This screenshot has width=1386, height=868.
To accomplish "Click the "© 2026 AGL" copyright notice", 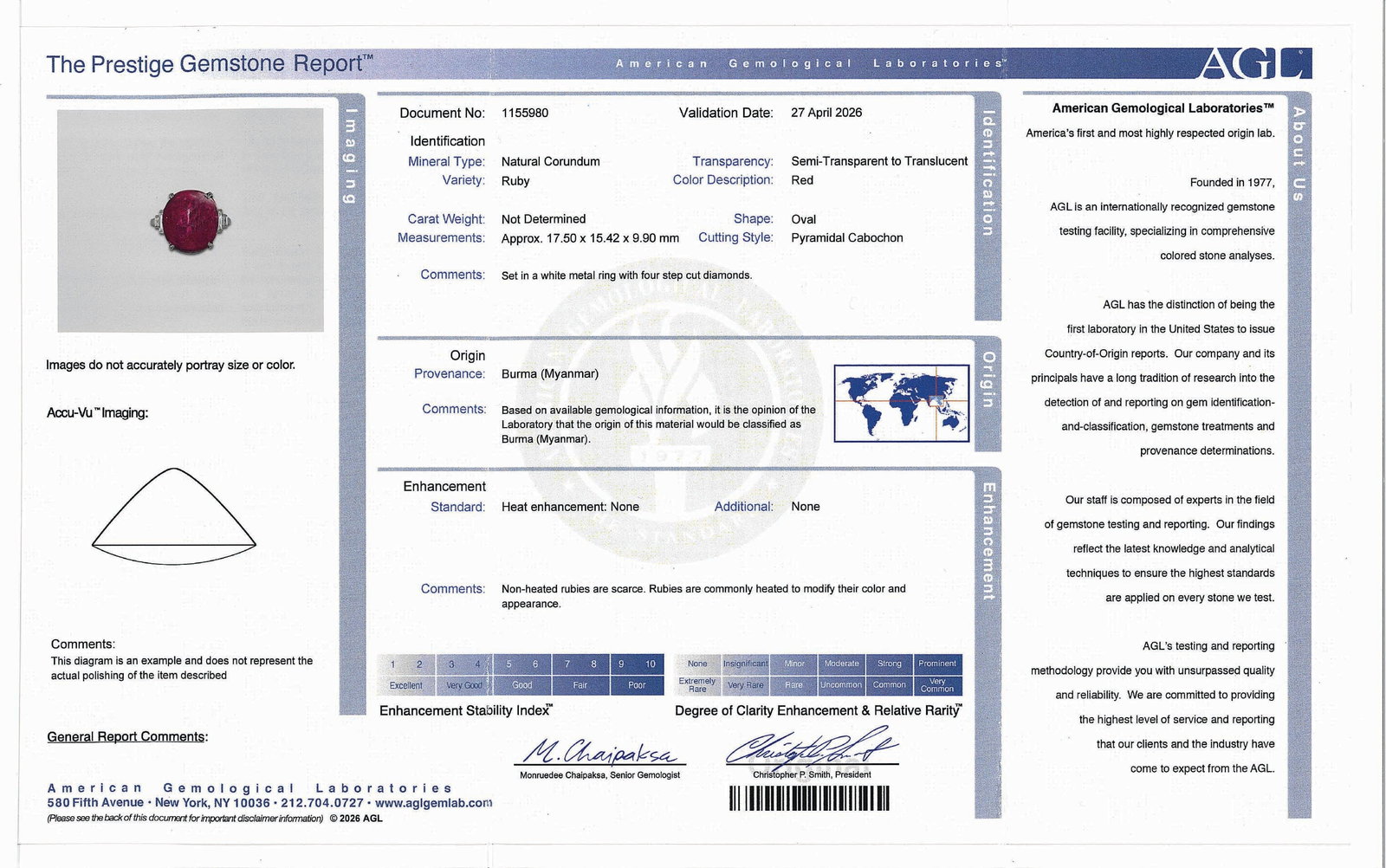I will point(356,819).
